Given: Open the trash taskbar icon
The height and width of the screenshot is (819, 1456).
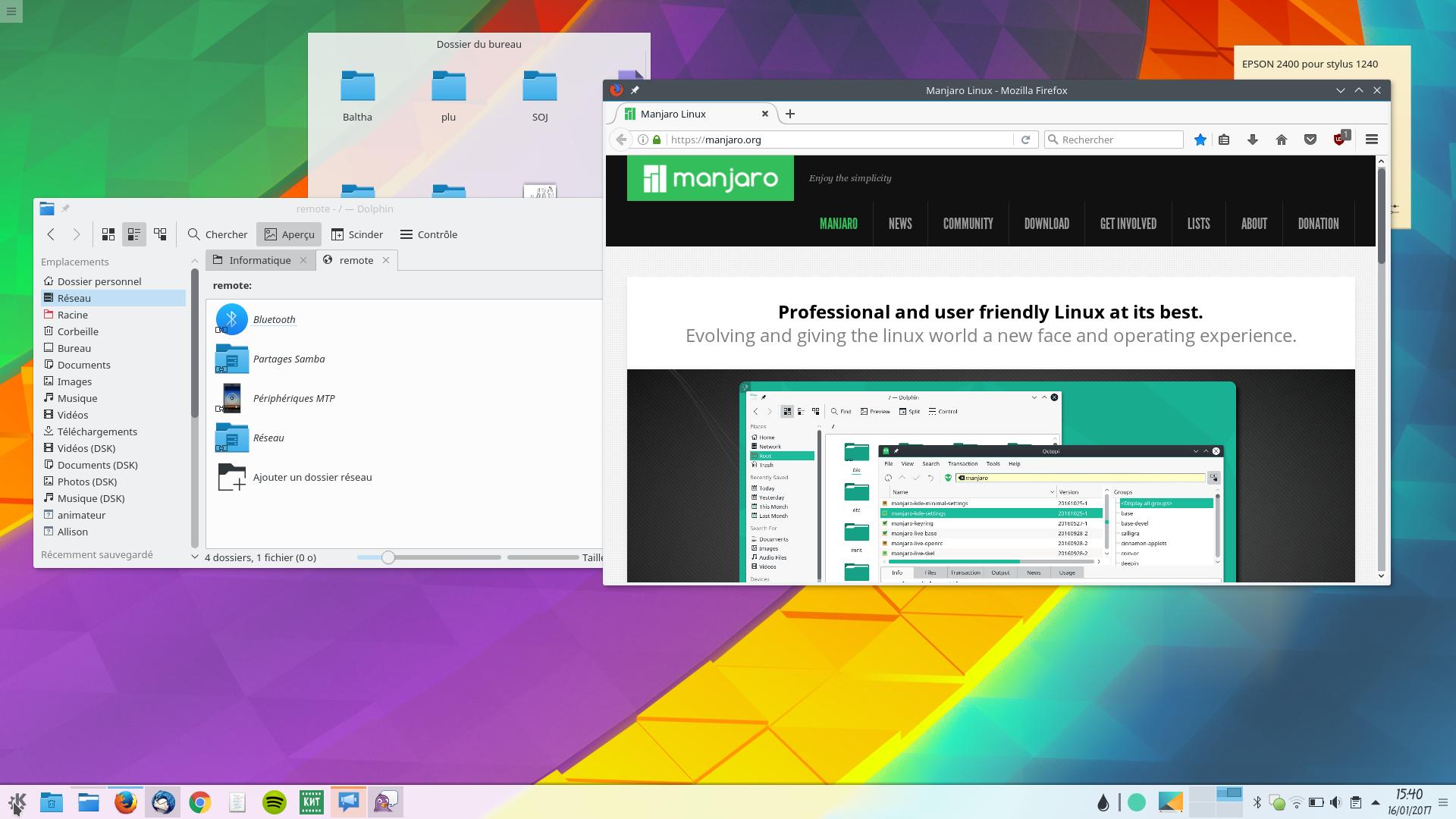Looking at the screenshot, I should click(52, 802).
